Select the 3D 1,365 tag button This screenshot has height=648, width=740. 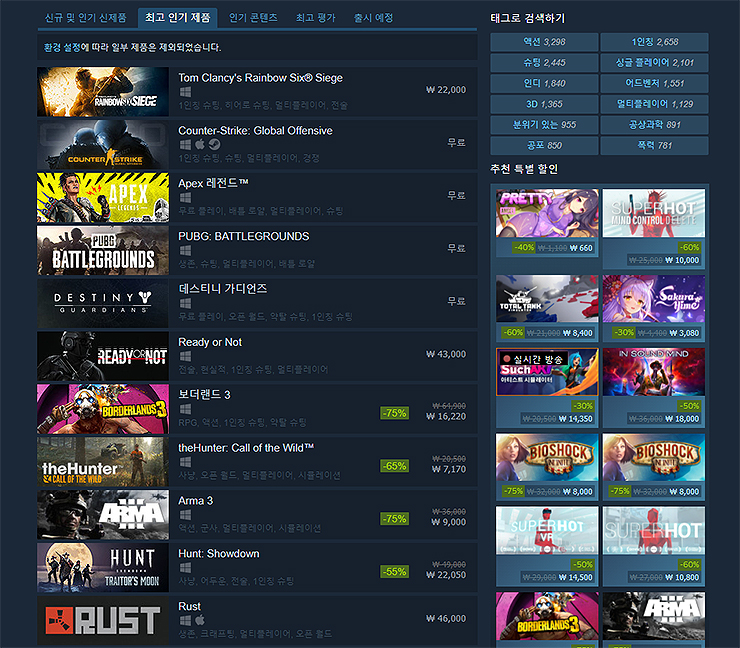[x=544, y=104]
